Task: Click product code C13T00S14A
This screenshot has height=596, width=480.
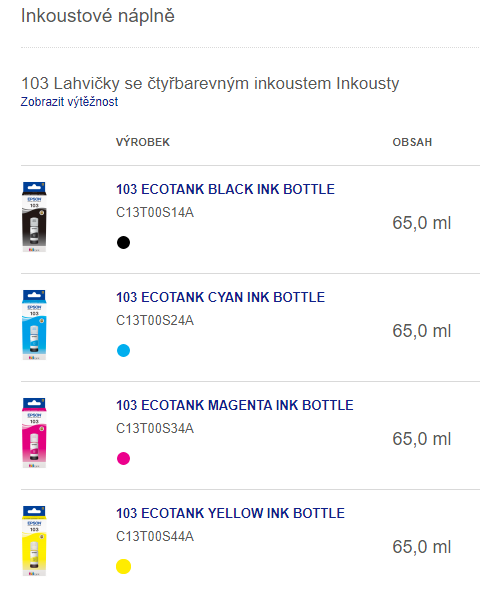Action: (x=155, y=212)
